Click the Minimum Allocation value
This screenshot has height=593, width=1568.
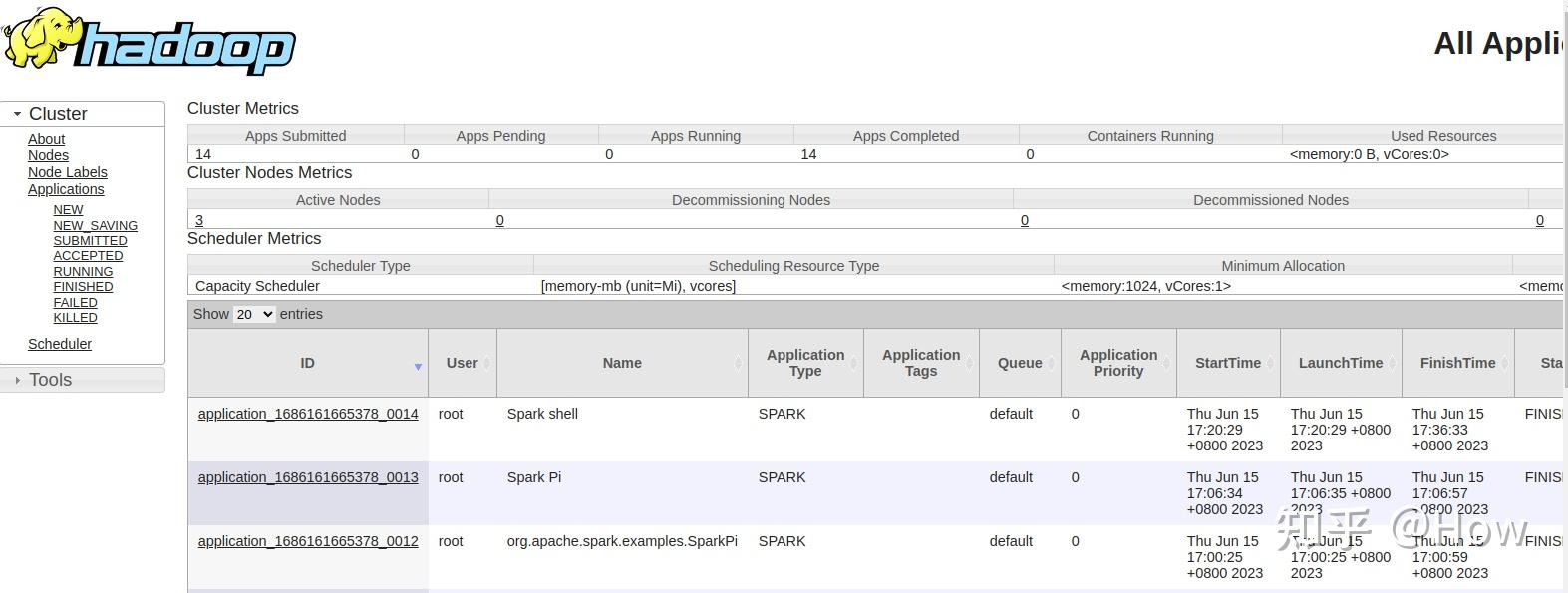click(x=1146, y=286)
